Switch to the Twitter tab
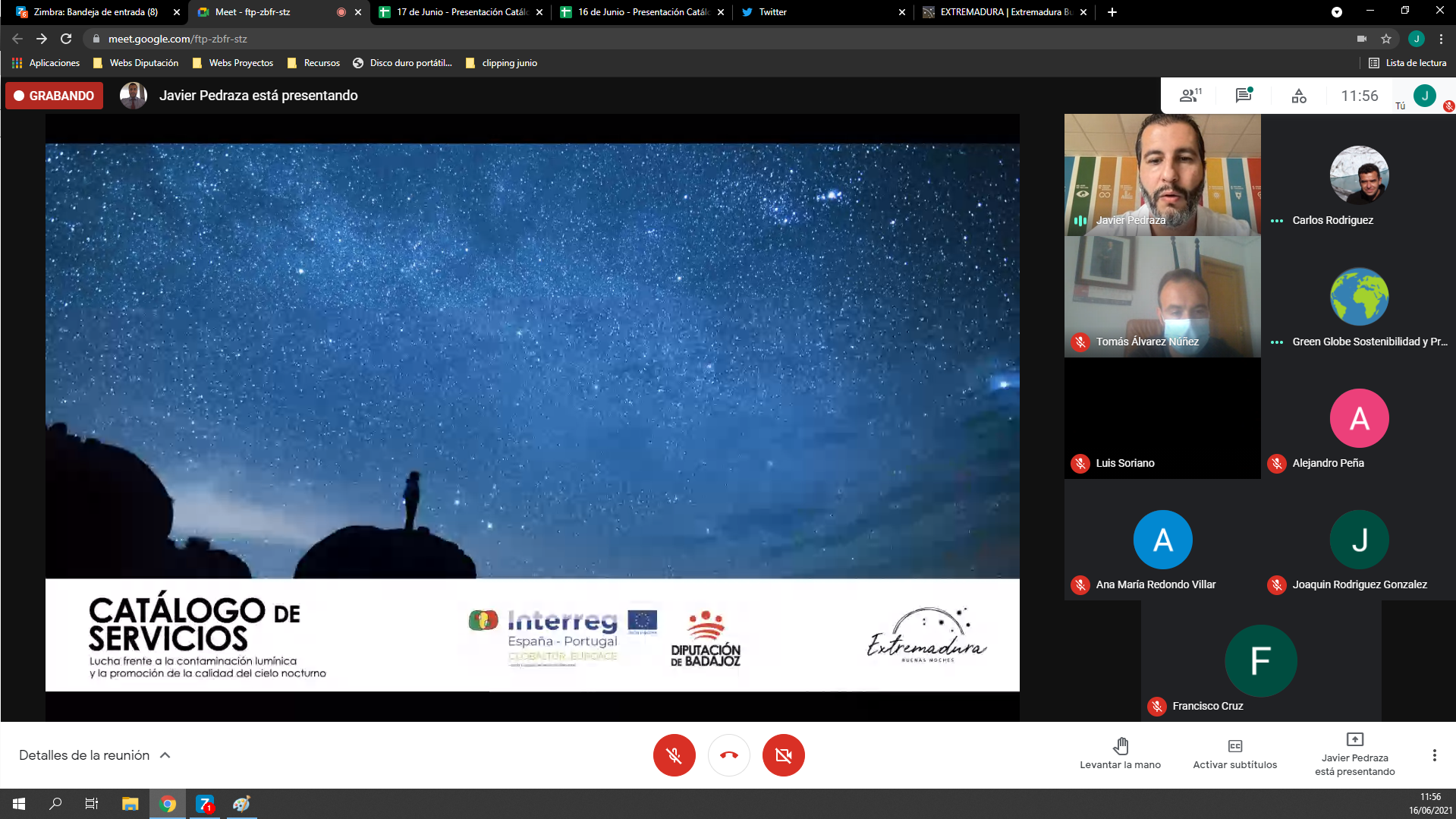 (x=819, y=12)
